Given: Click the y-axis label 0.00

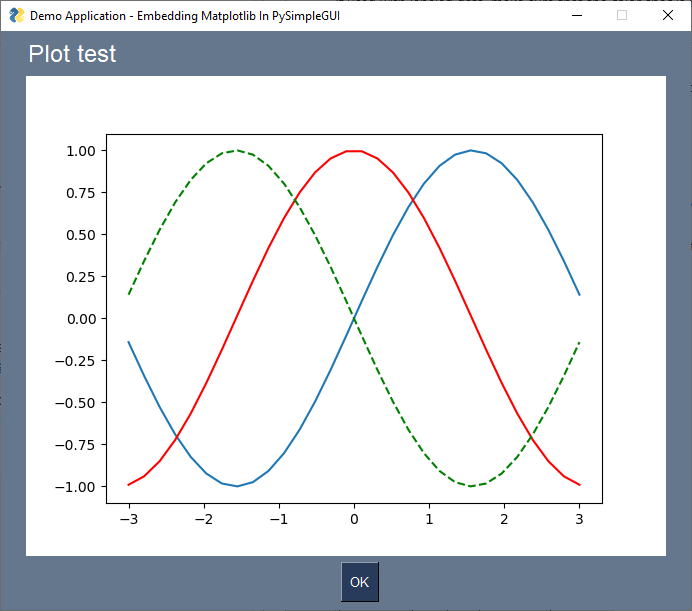Looking at the screenshot, I should point(81,319).
